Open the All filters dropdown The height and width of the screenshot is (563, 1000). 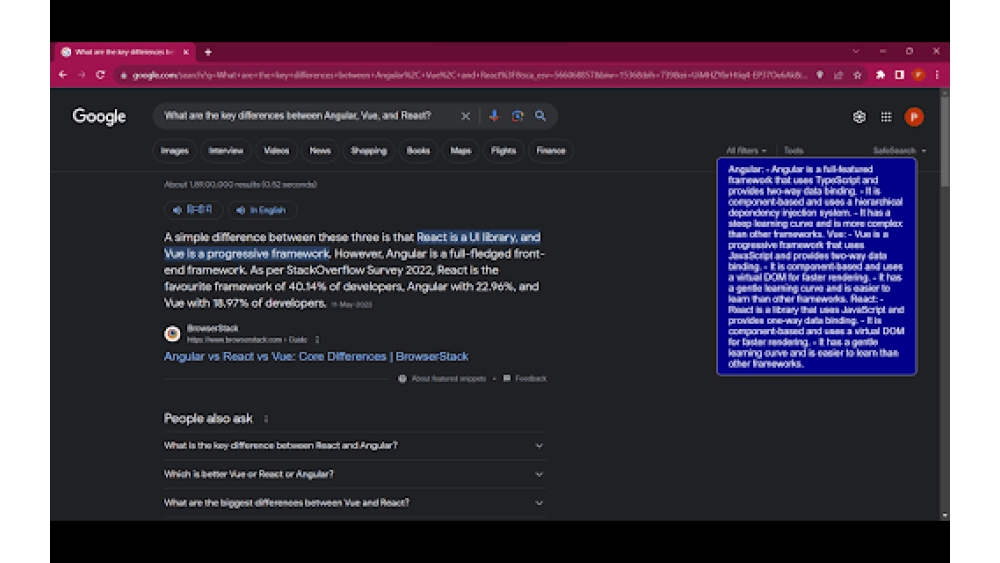coord(746,150)
